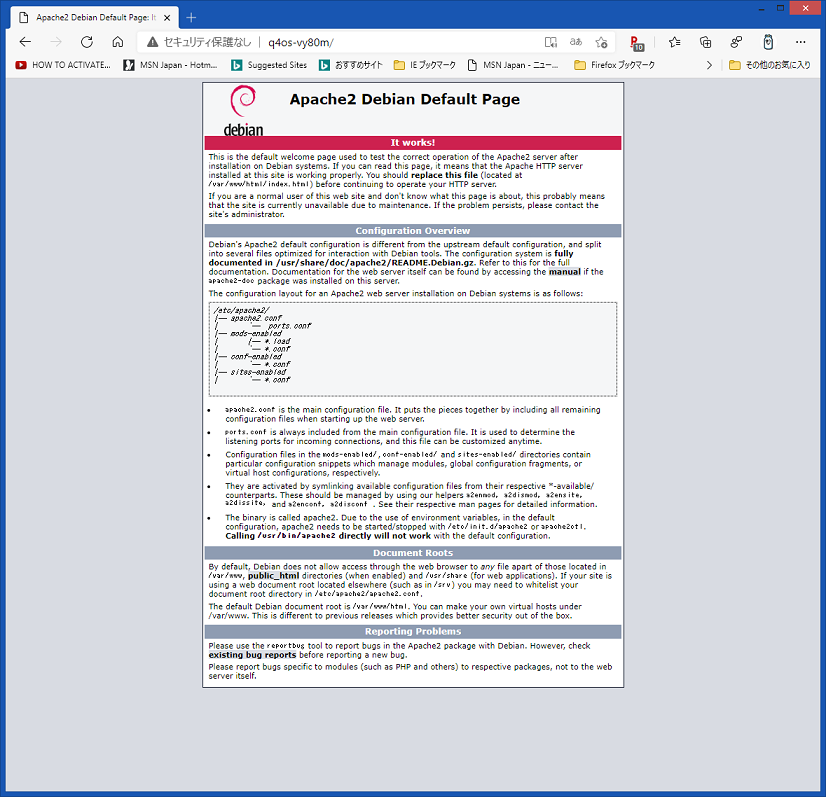Open the Suggested Sites bookmark
The image size is (826, 797).
coord(270,65)
